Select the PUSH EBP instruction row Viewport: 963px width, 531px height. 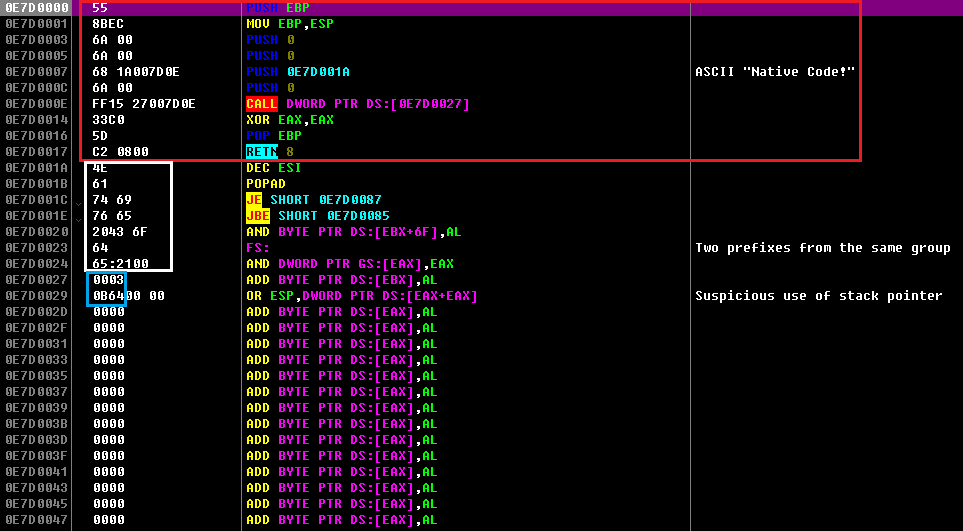[482, 8]
